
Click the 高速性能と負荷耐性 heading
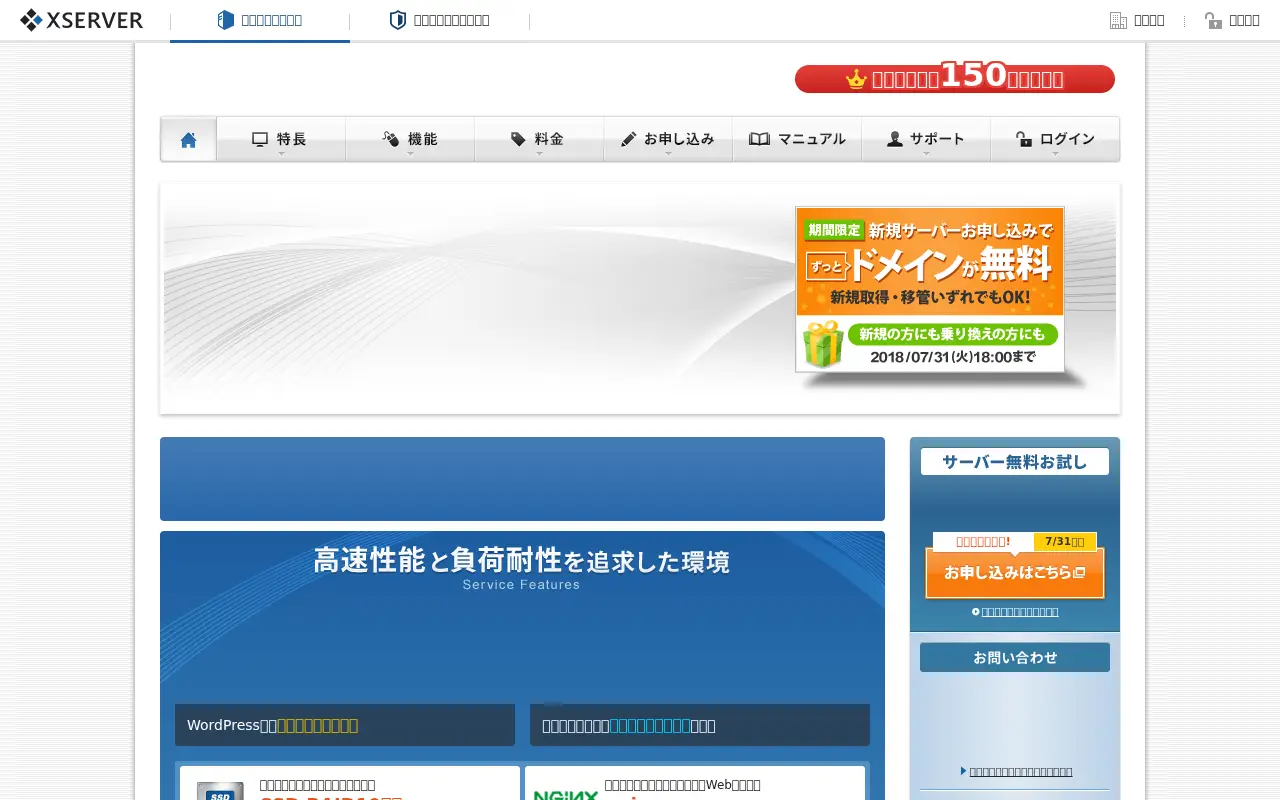(x=522, y=561)
